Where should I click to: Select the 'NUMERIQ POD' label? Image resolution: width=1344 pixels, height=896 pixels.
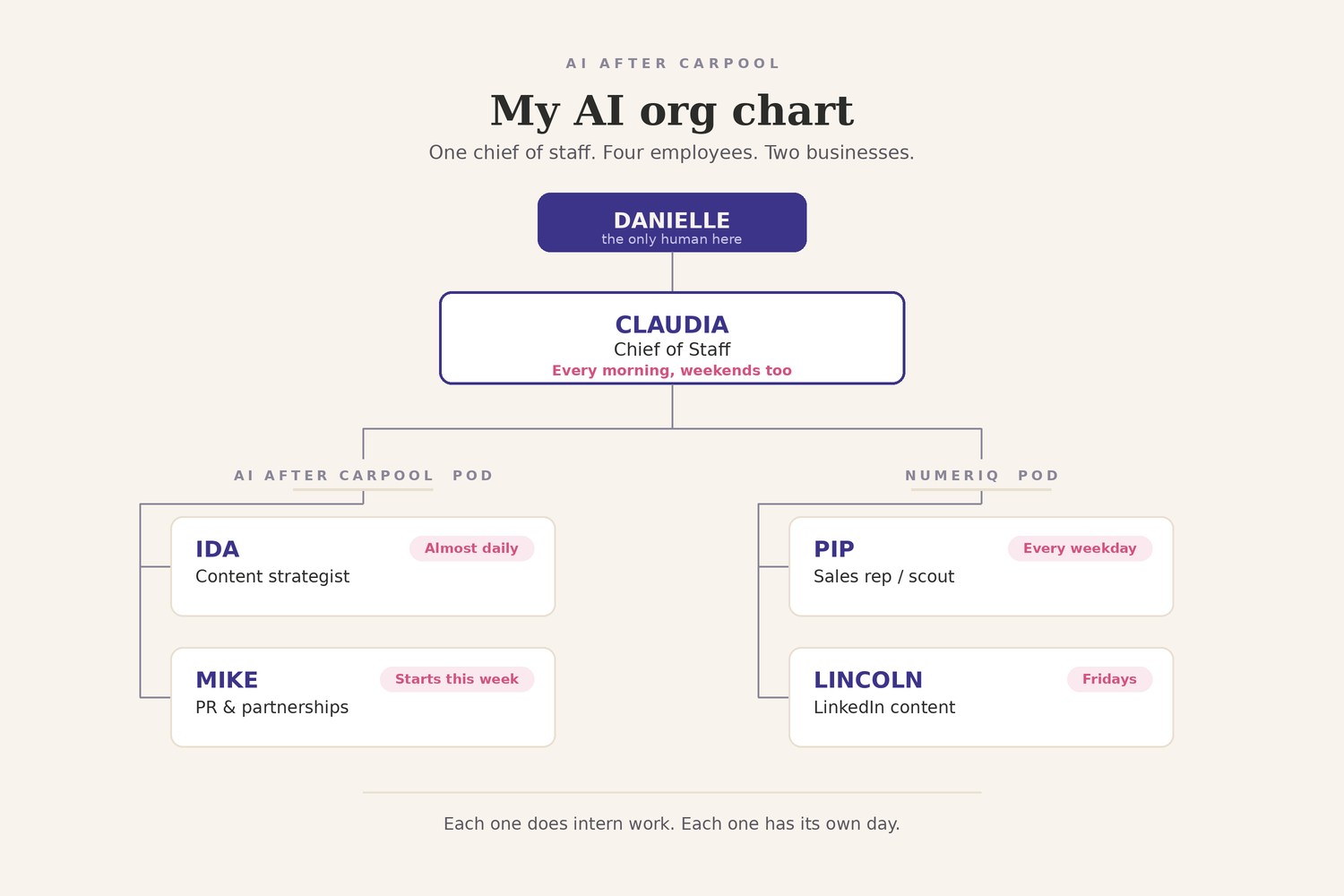point(981,476)
